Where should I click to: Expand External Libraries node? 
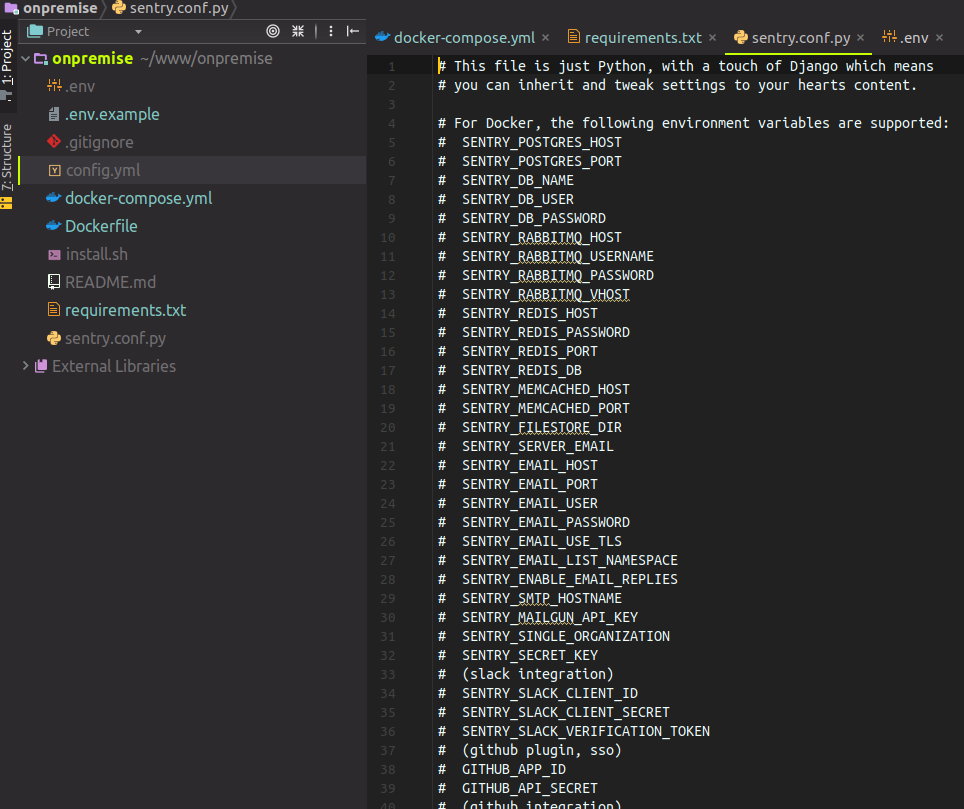pos(25,366)
